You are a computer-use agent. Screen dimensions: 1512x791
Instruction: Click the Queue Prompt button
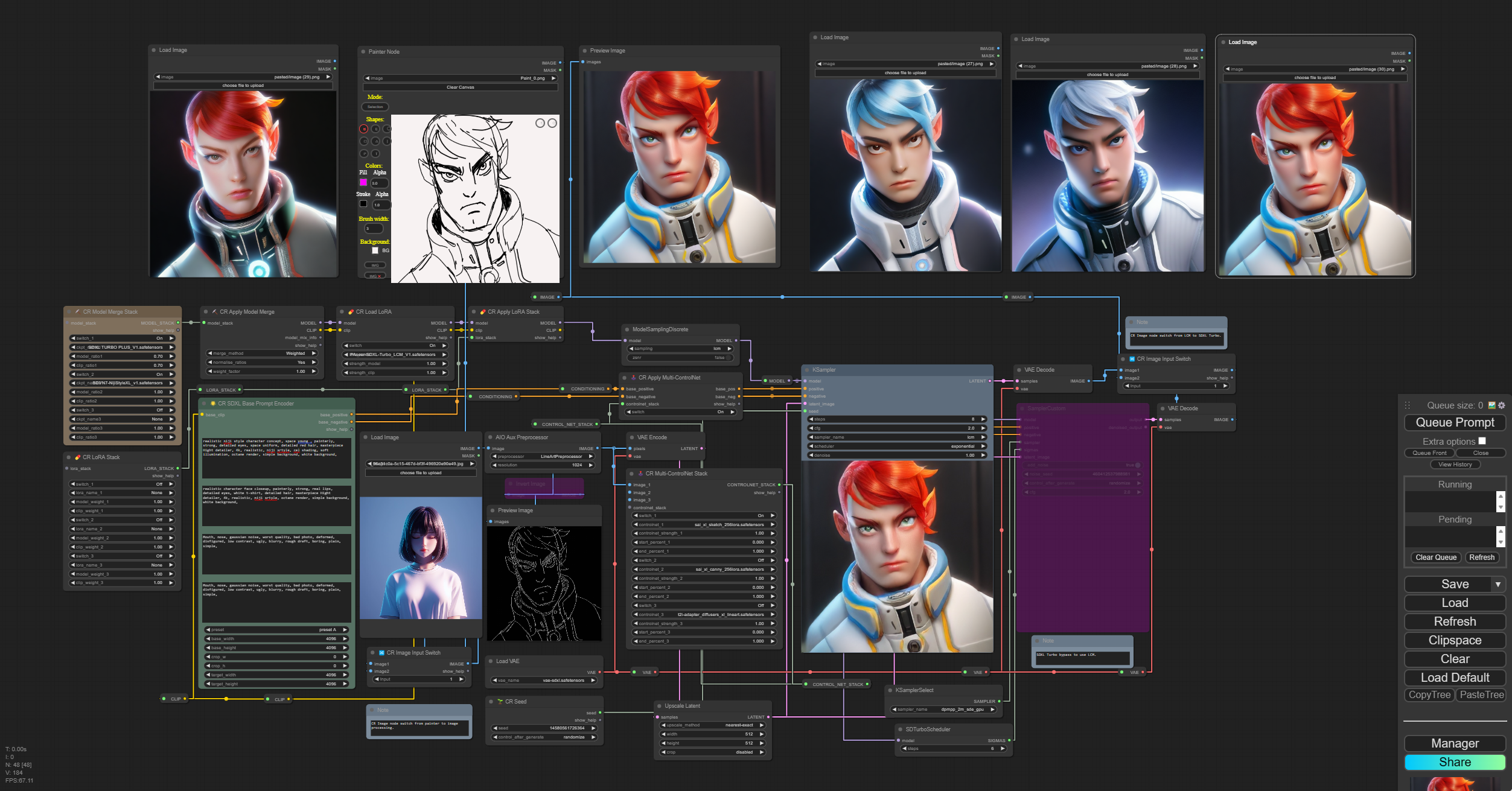1455,422
